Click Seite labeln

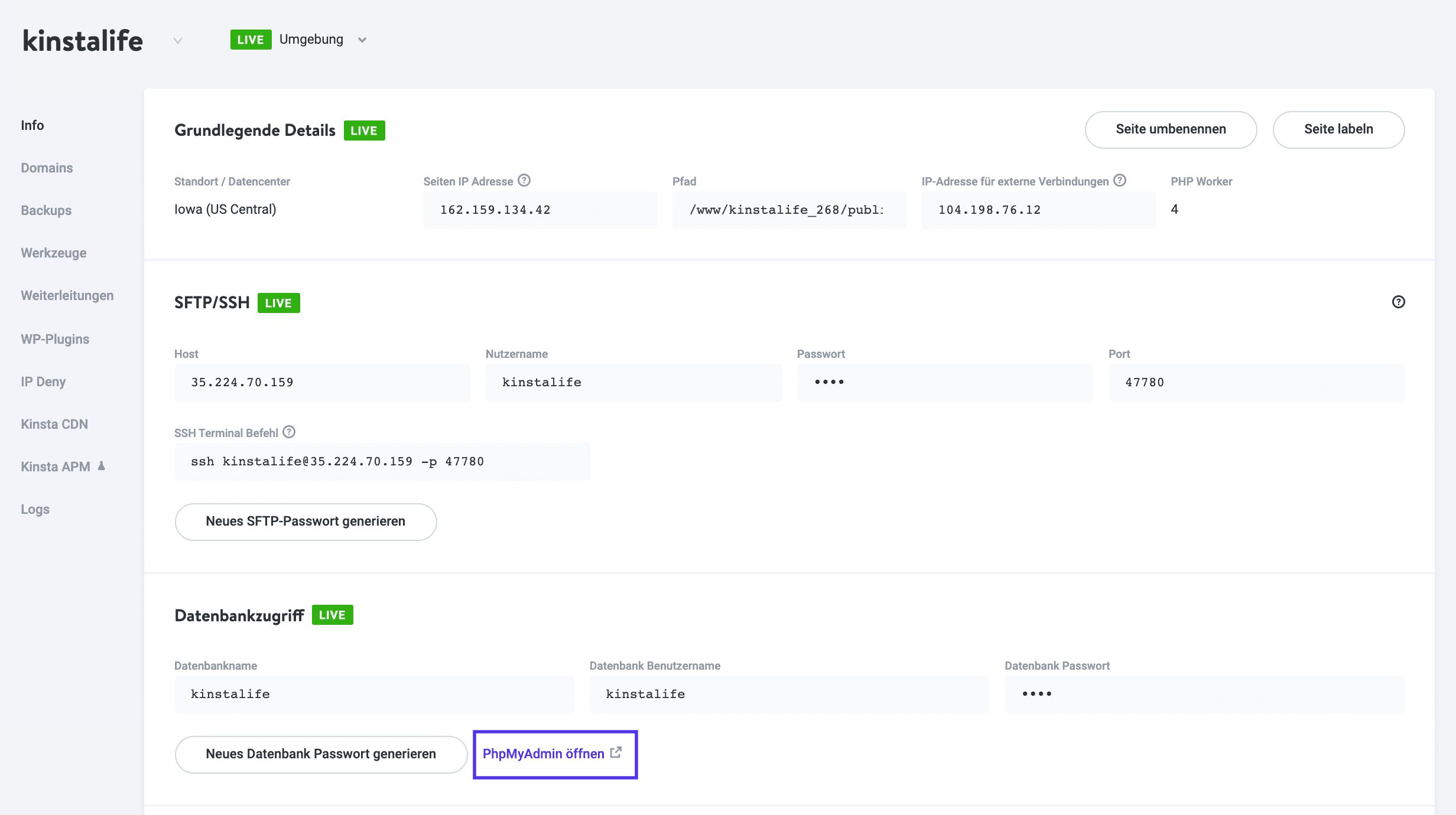point(1338,129)
